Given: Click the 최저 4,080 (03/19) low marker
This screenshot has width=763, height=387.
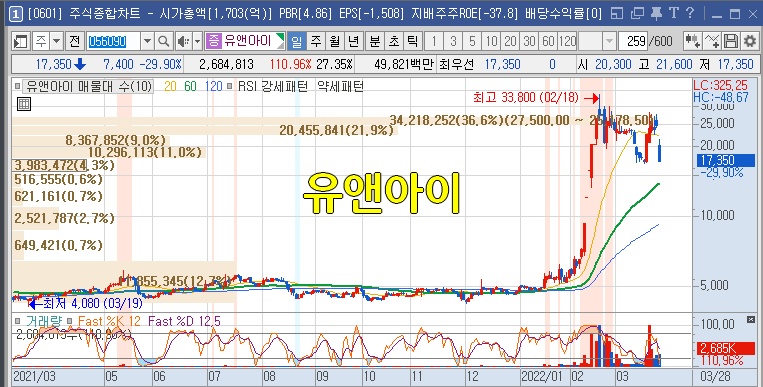Looking at the screenshot, I should click(x=92, y=304).
